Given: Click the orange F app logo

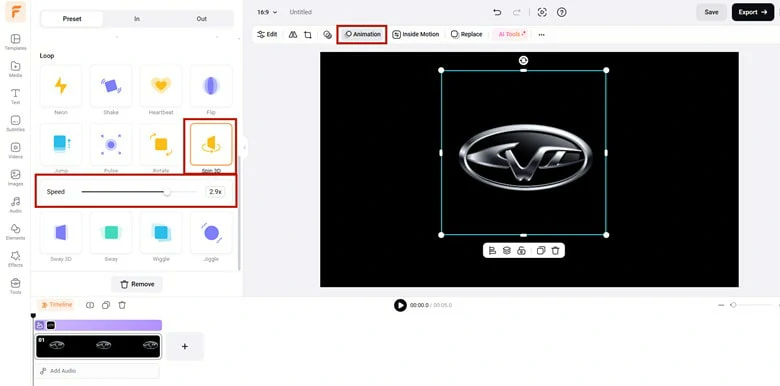Looking at the screenshot, I should click(x=15, y=12).
